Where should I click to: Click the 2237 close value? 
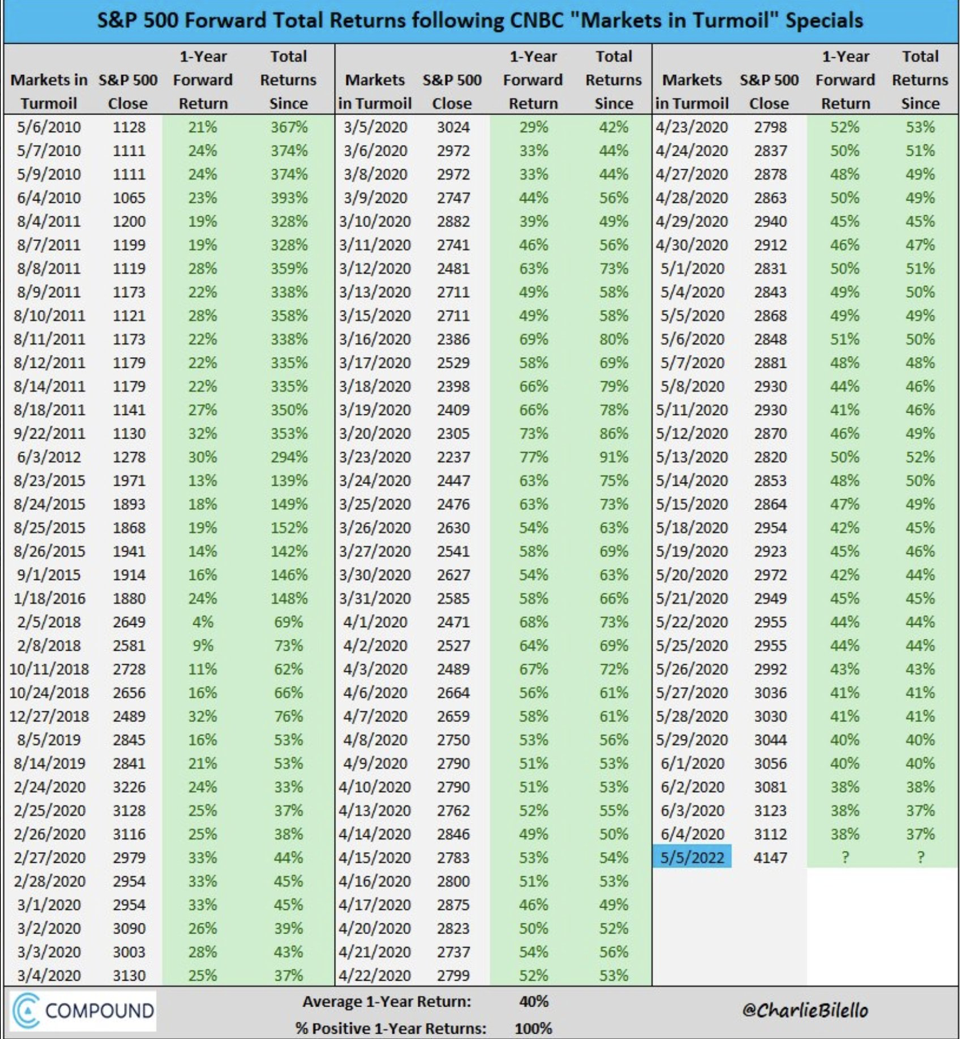(453, 457)
